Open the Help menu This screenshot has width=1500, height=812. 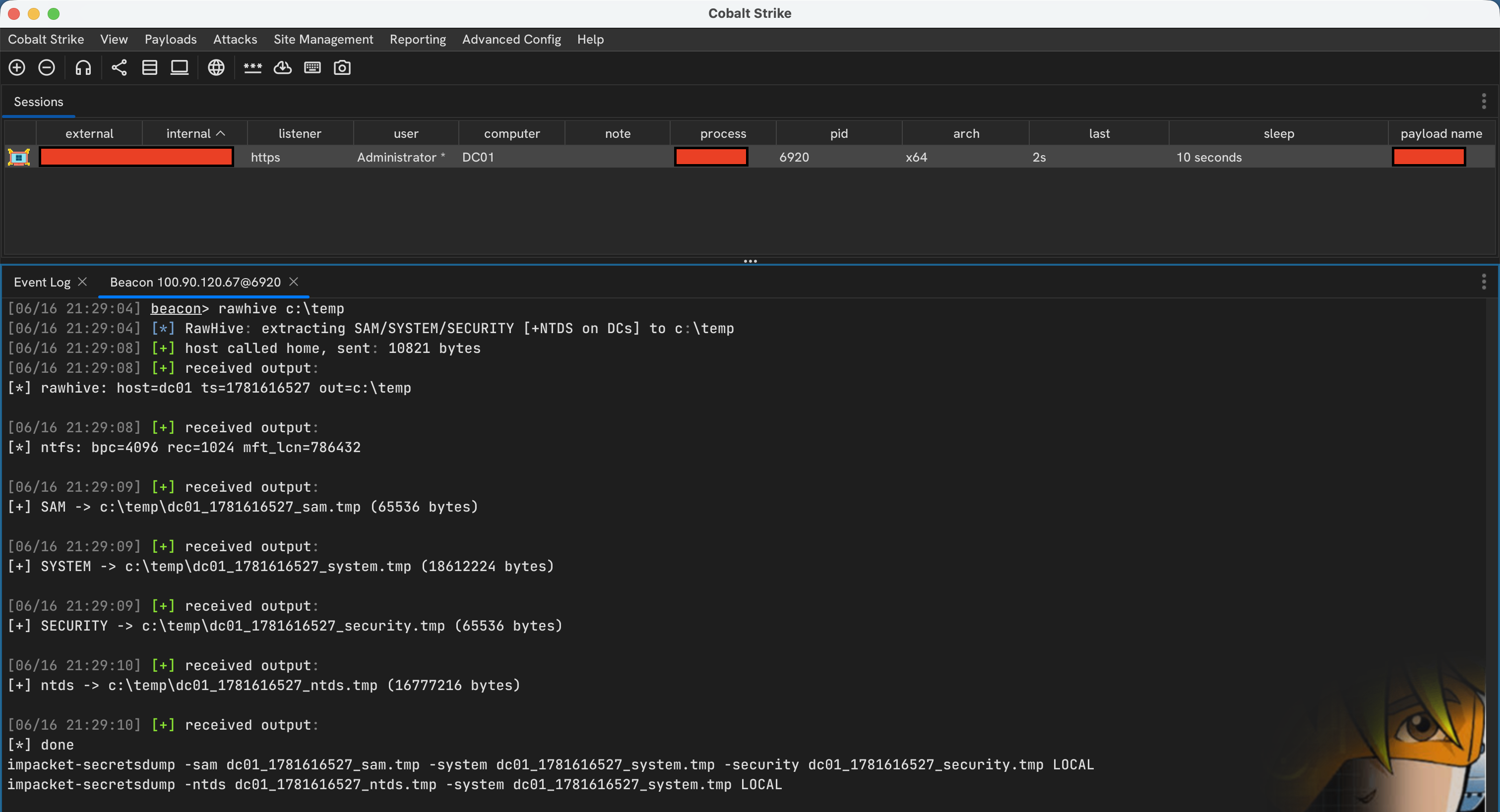coord(590,40)
